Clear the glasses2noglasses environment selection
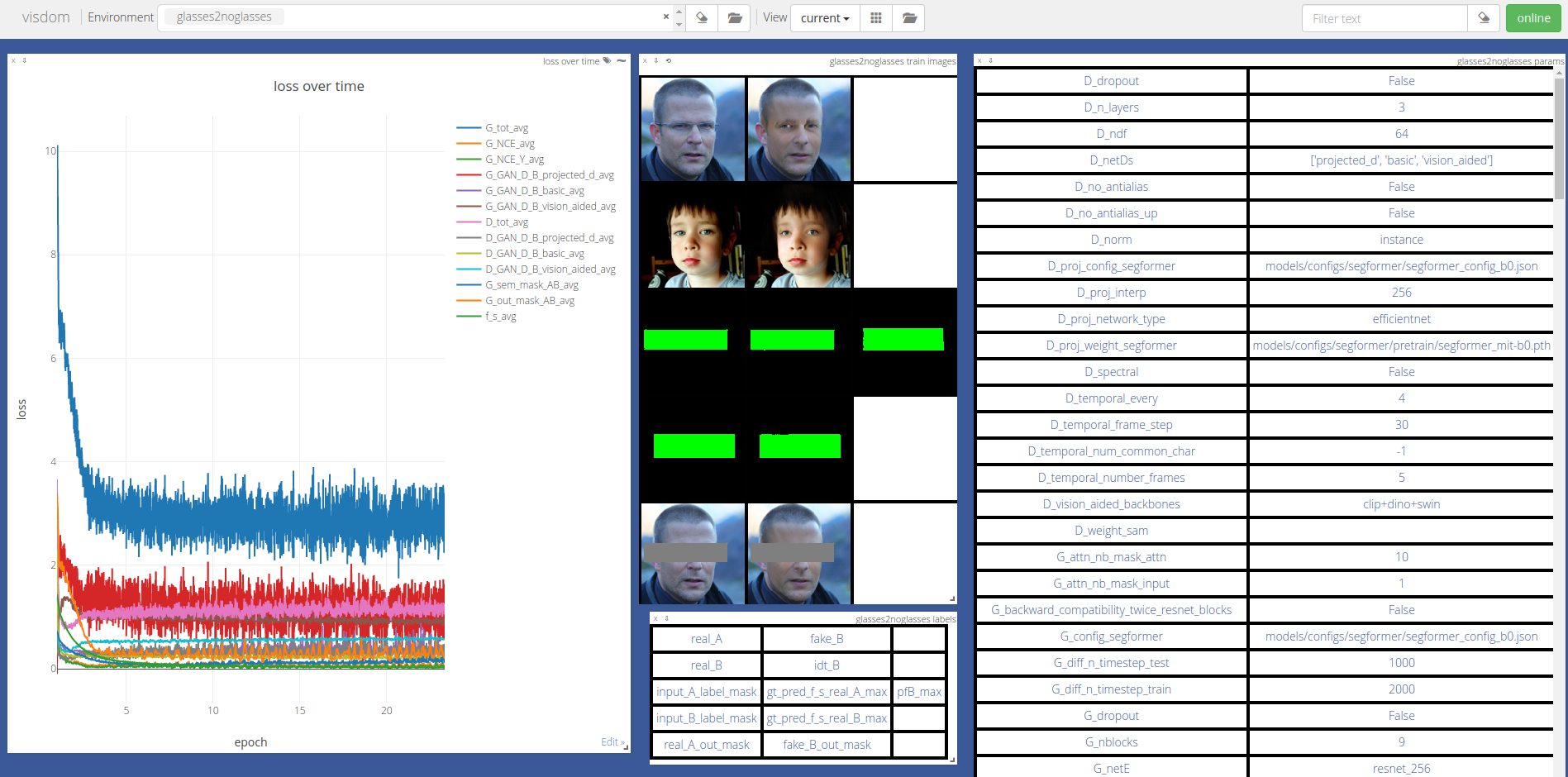 pyautogui.click(x=666, y=17)
